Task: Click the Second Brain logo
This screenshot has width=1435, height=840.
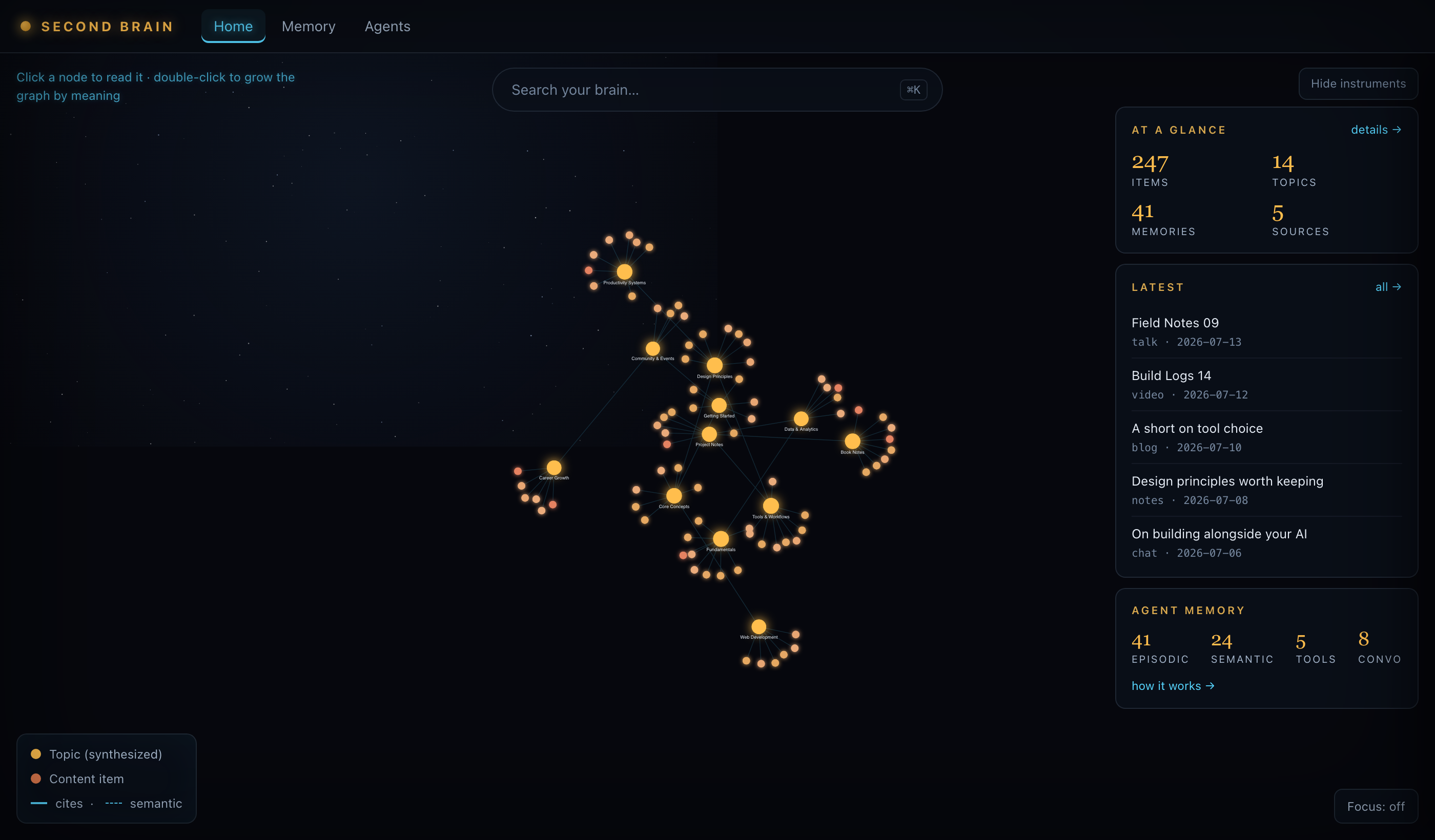Action: pyautogui.click(x=96, y=26)
